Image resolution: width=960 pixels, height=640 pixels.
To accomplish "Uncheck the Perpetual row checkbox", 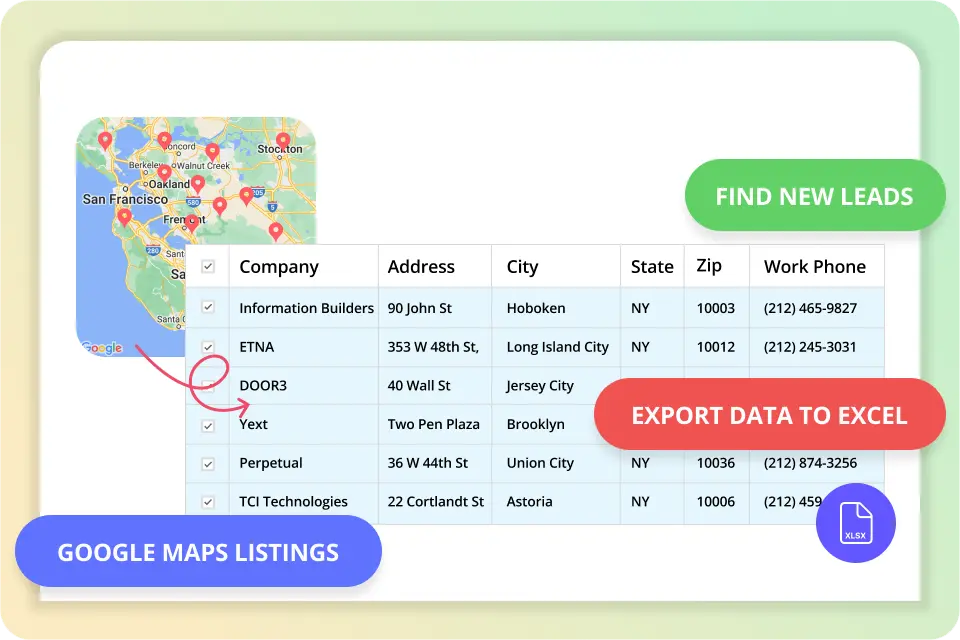I will pos(208,464).
